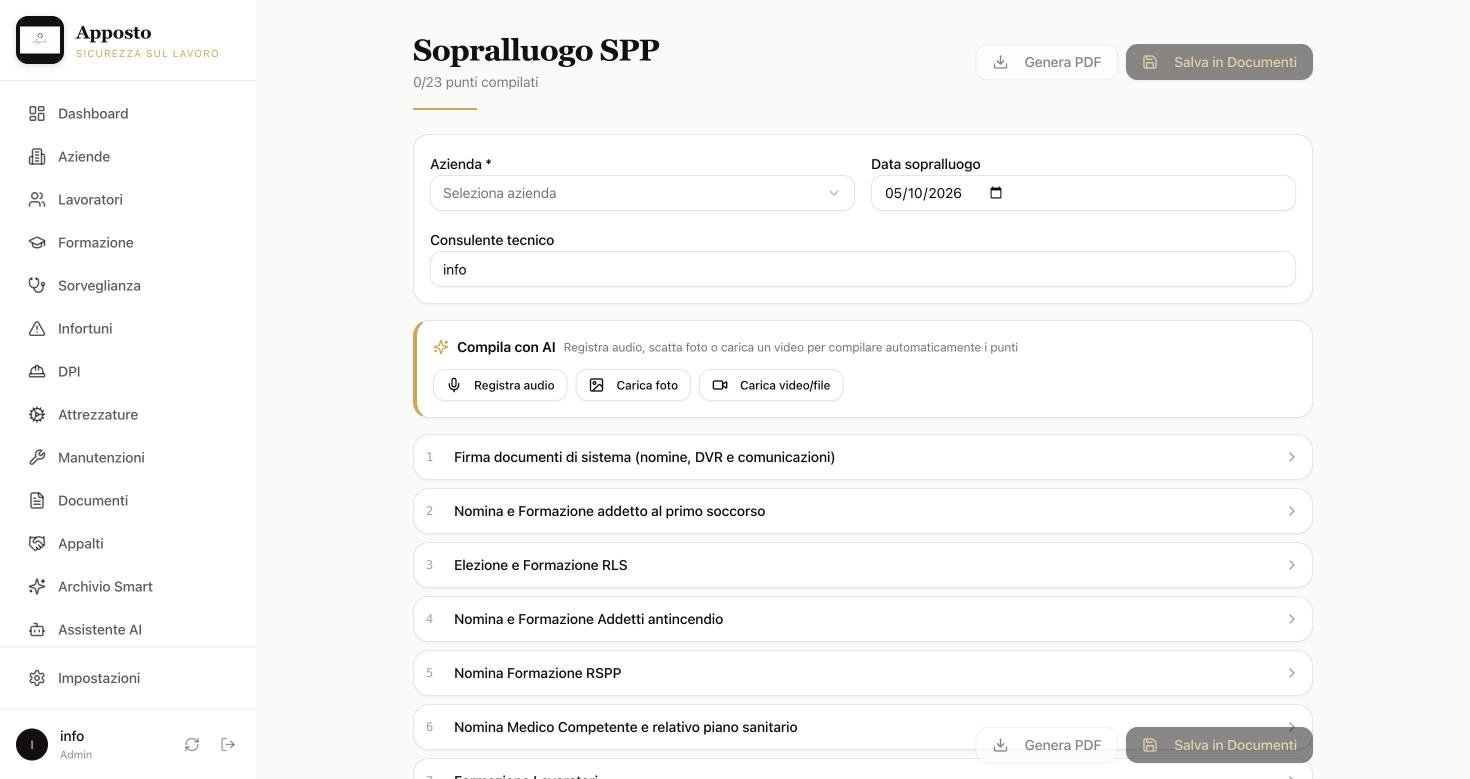This screenshot has height=779, width=1470.
Task: Click the Lavoratori people icon
Action: tap(37, 199)
